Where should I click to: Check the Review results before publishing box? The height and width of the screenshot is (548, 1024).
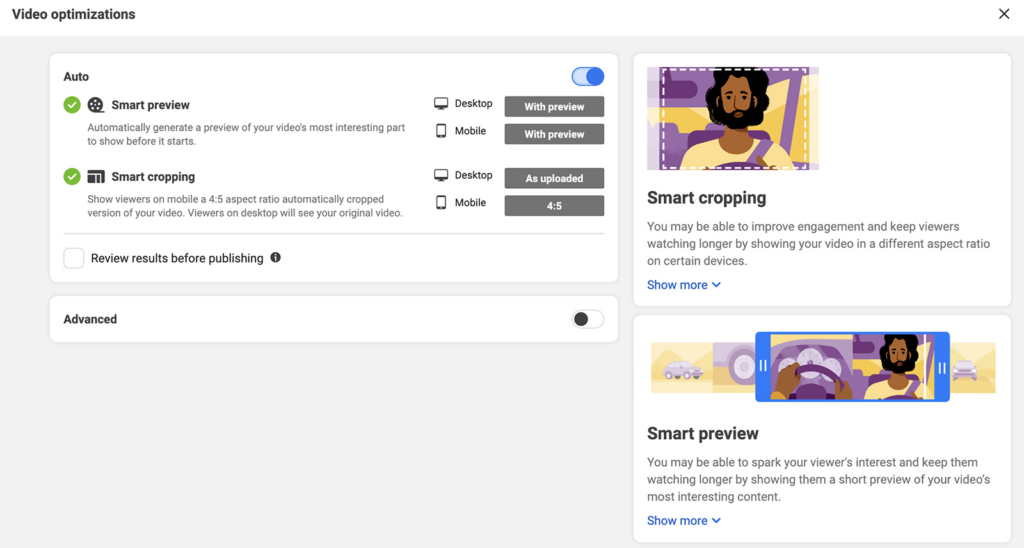(x=74, y=259)
